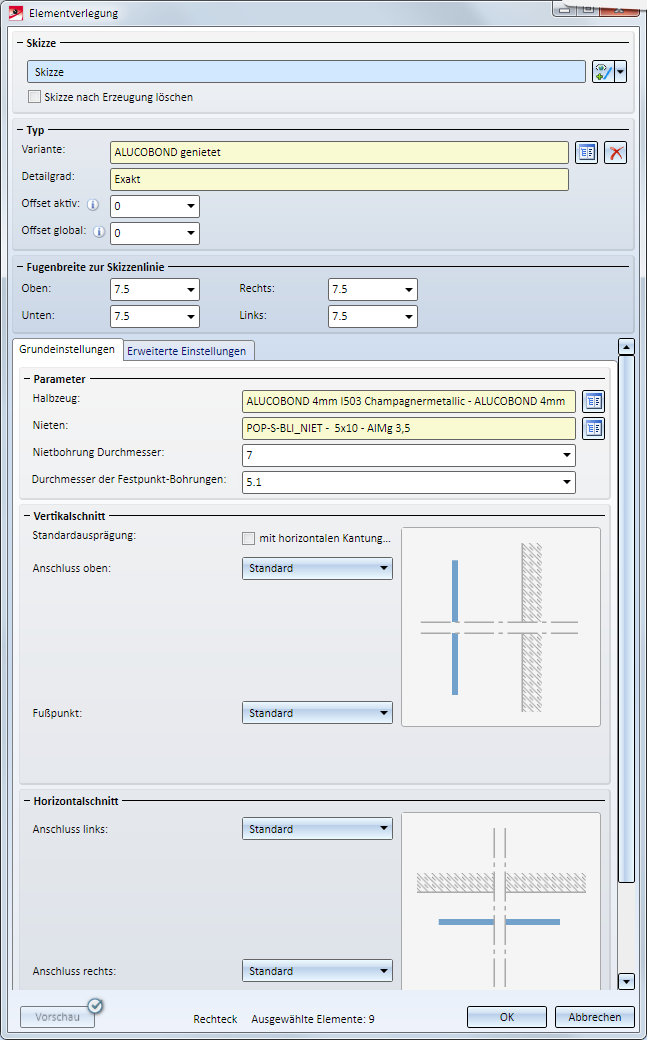The image size is (647, 1040).
Task: Click the Horizontalschnitt preview image
Action: point(501,901)
